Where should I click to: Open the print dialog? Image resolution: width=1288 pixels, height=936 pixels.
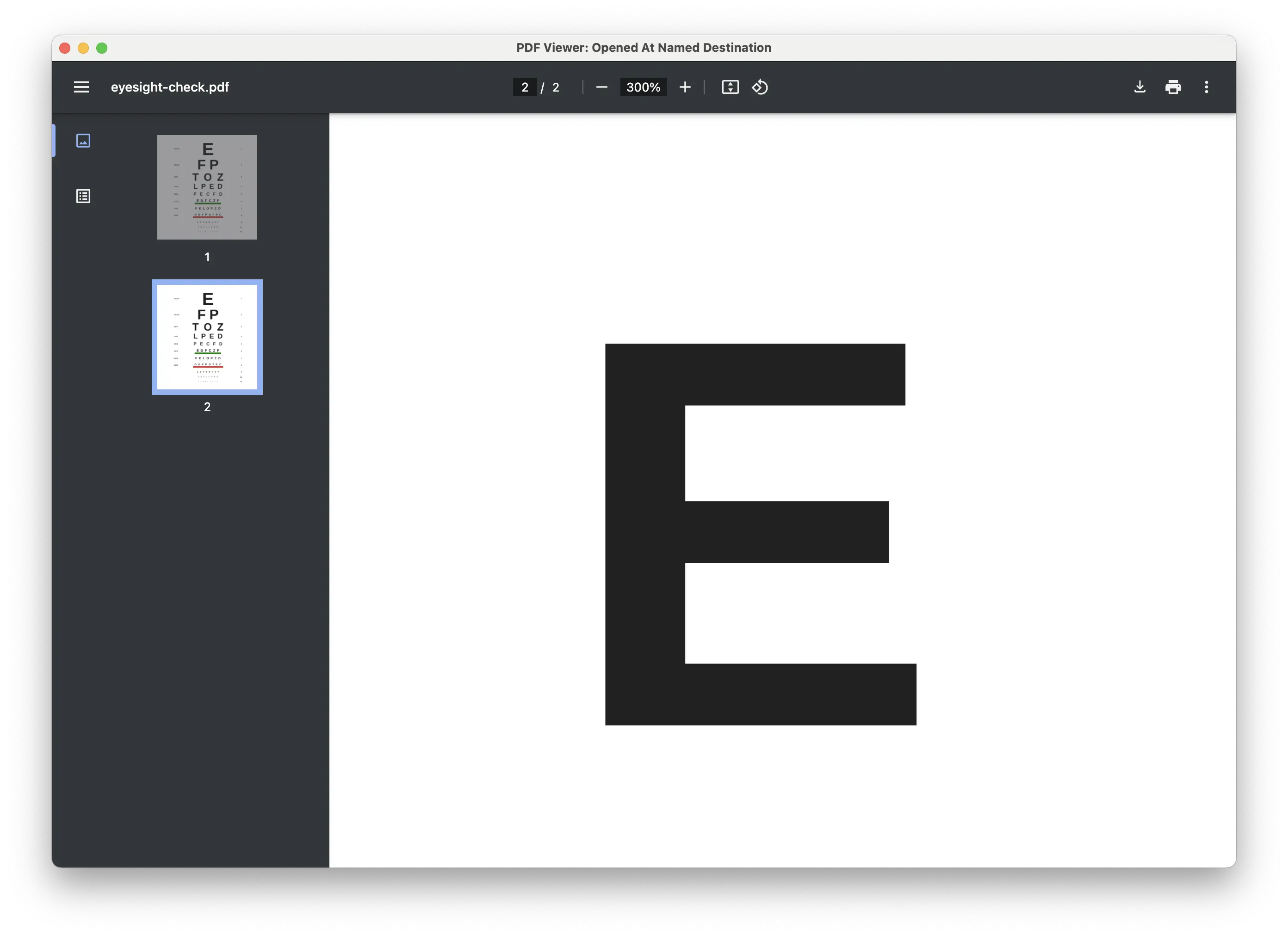coord(1173,87)
